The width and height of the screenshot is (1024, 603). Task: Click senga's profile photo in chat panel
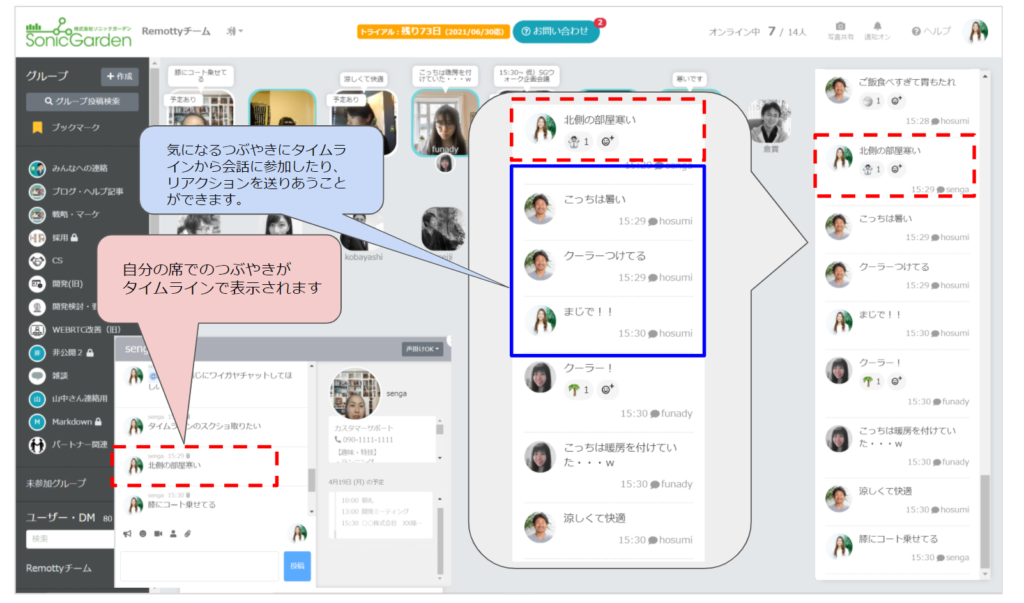355,393
